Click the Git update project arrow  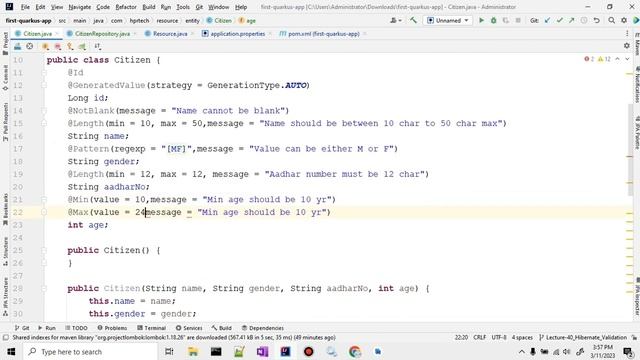(547, 20)
